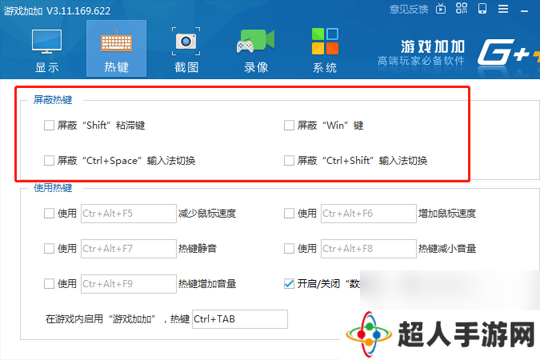The image size is (540, 360).
Task: Click the 使用热键 group heading
Action: (x=53, y=188)
